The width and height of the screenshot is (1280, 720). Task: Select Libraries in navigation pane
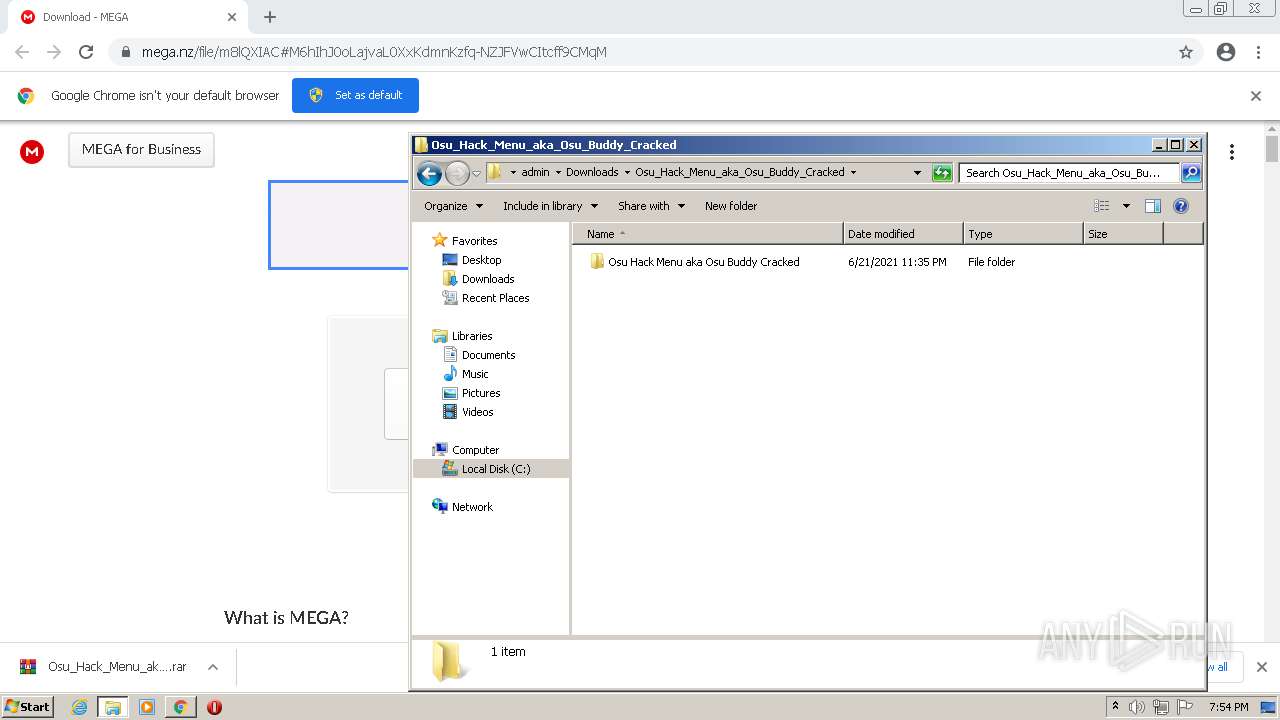471,336
